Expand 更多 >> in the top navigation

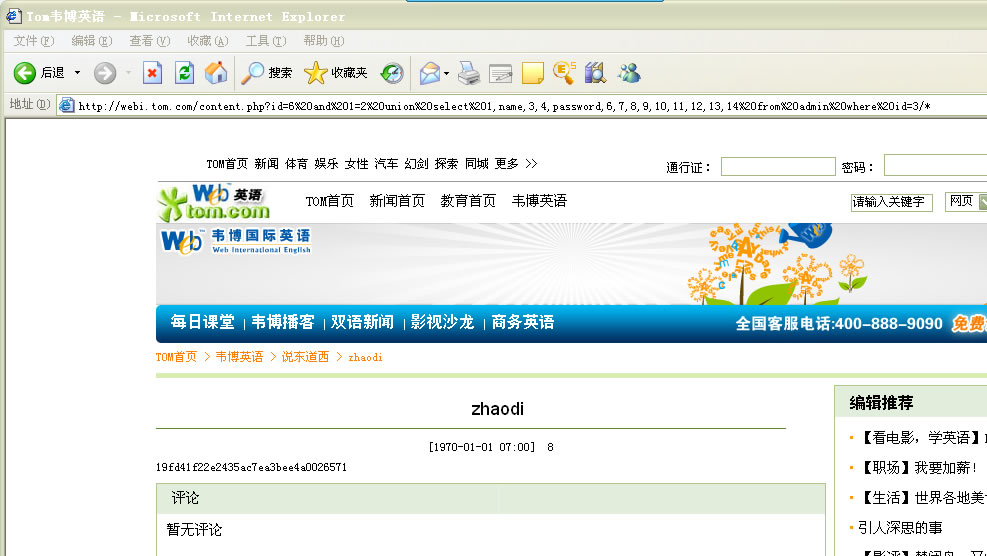516,164
